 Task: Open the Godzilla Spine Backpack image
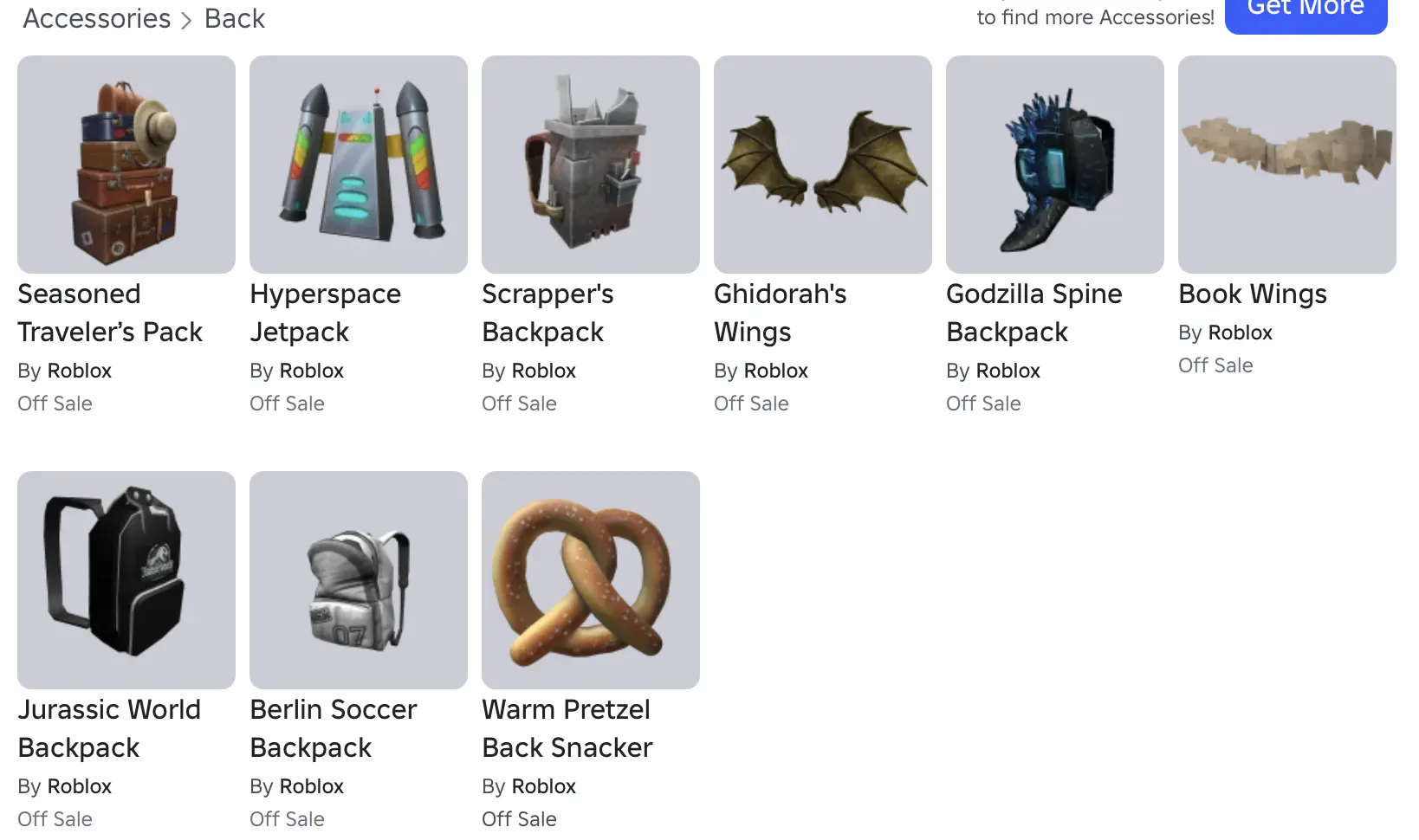[x=1055, y=165]
